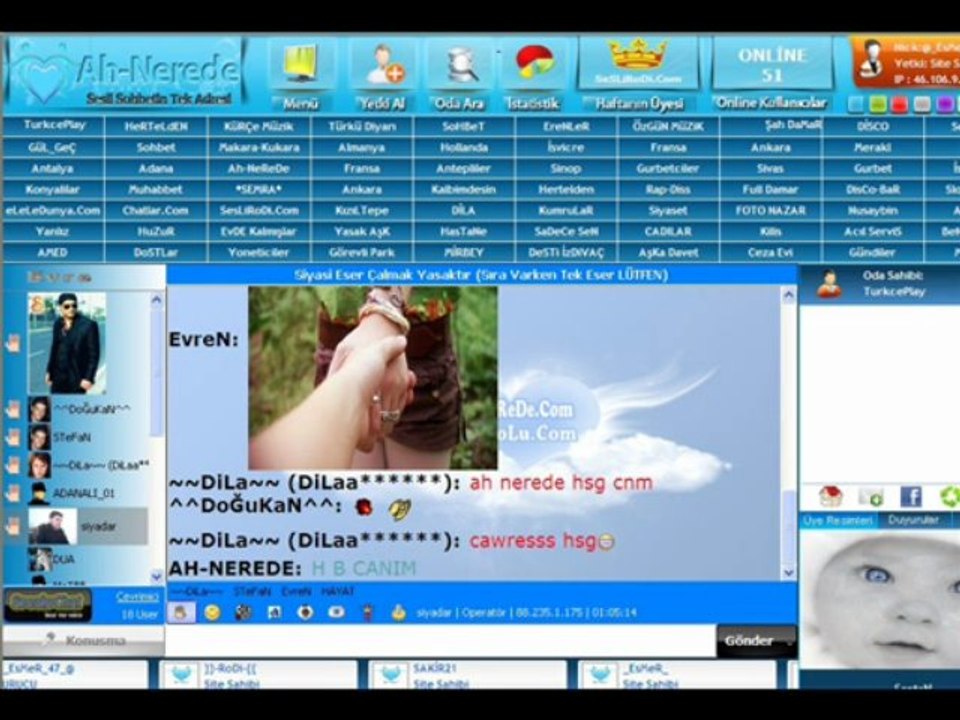Click hand icon beside STeFaN

[x=13, y=437]
